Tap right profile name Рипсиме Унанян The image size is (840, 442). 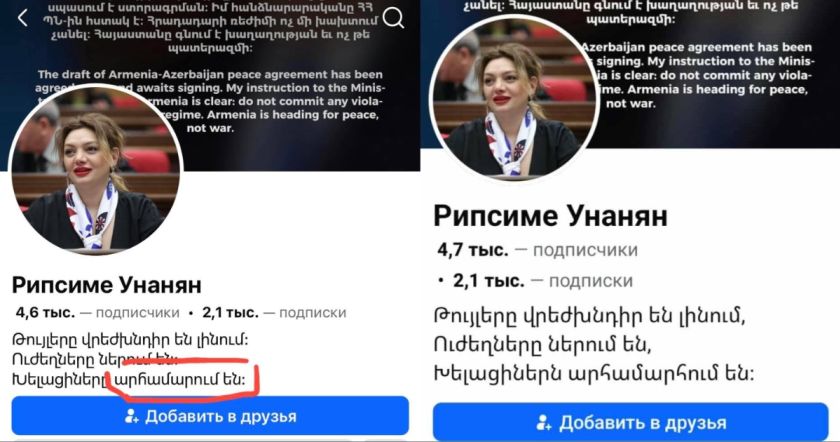pyautogui.click(x=550, y=216)
